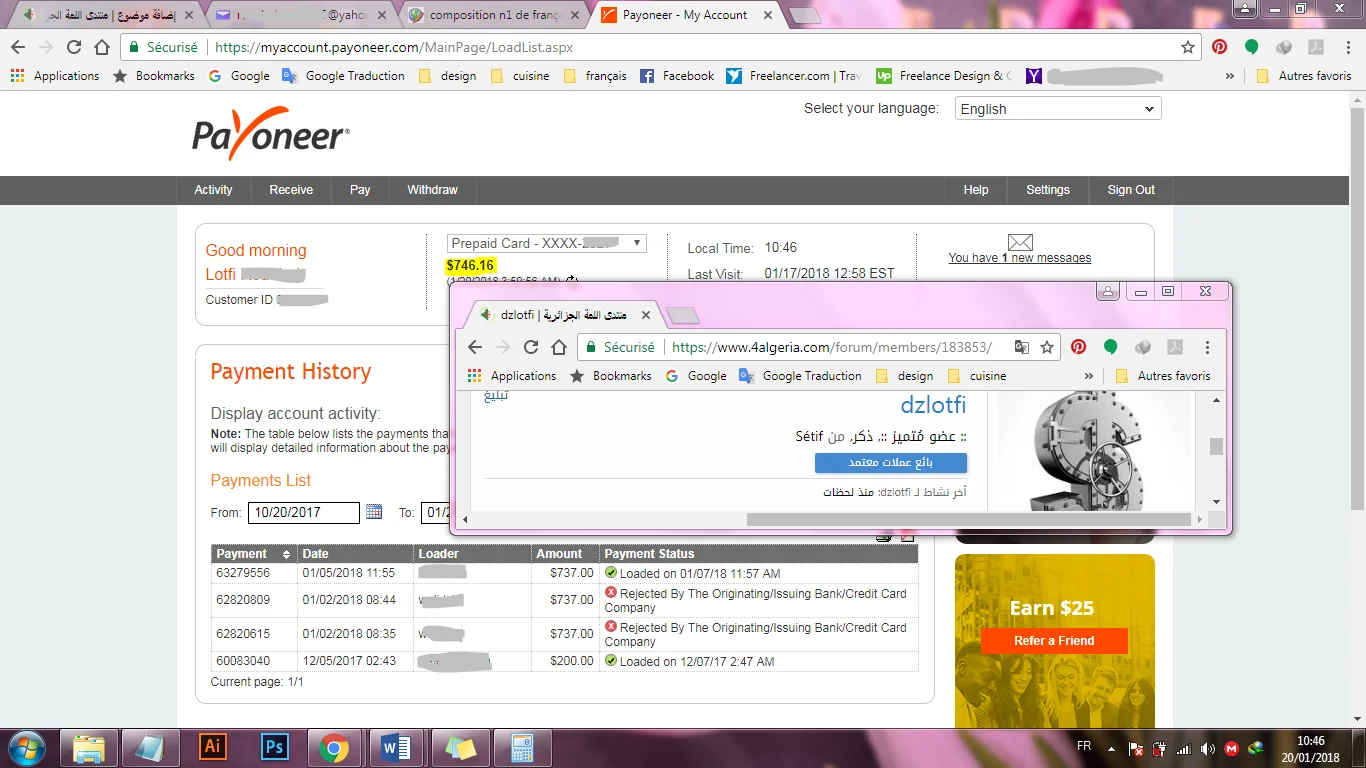Screen dimensions: 1366x768
Task: Open the new messages link
Action: tap(1019, 258)
